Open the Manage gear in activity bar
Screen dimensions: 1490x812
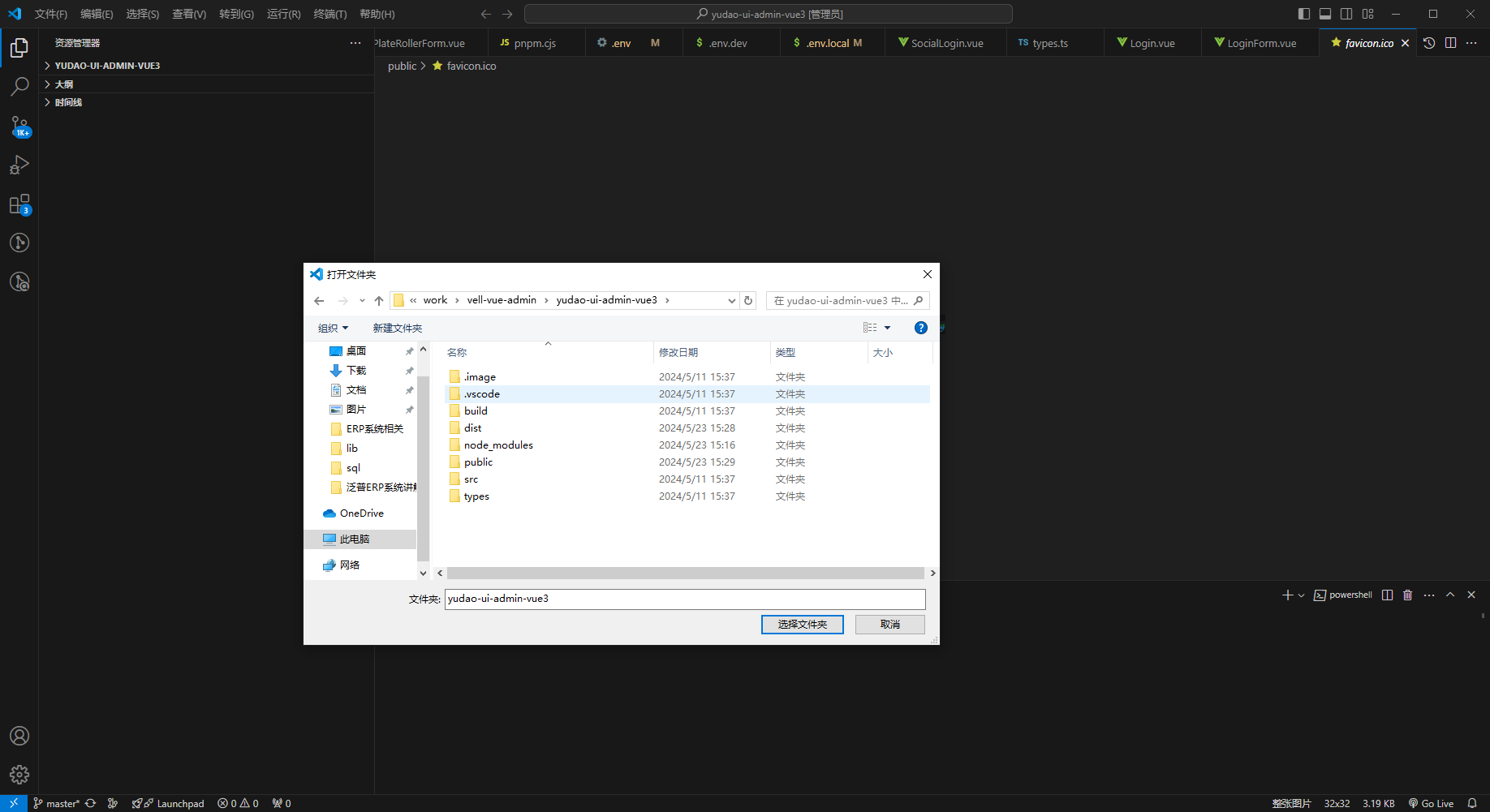(19, 775)
